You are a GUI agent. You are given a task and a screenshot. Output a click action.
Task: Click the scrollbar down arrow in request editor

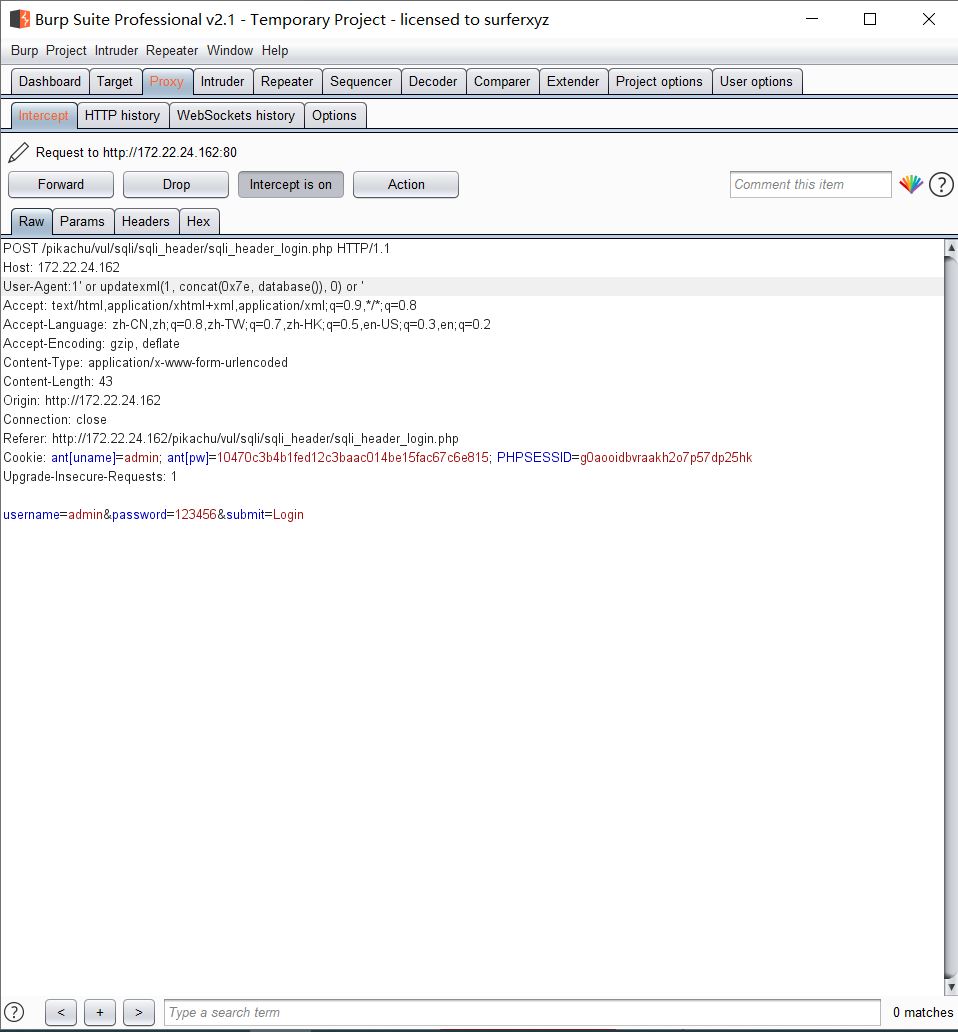tap(951, 987)
